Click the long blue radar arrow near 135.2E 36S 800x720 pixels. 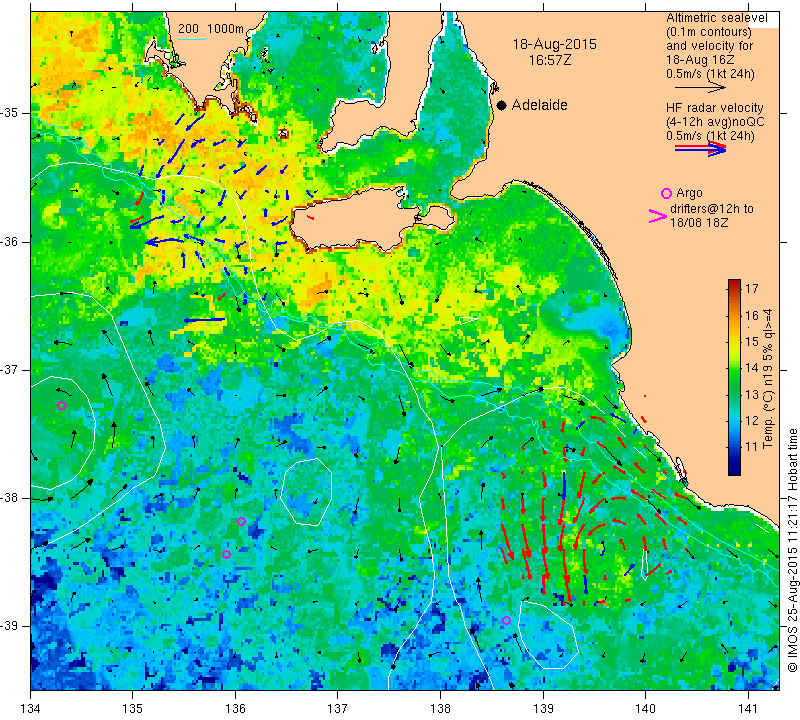[x=165, y=241]
